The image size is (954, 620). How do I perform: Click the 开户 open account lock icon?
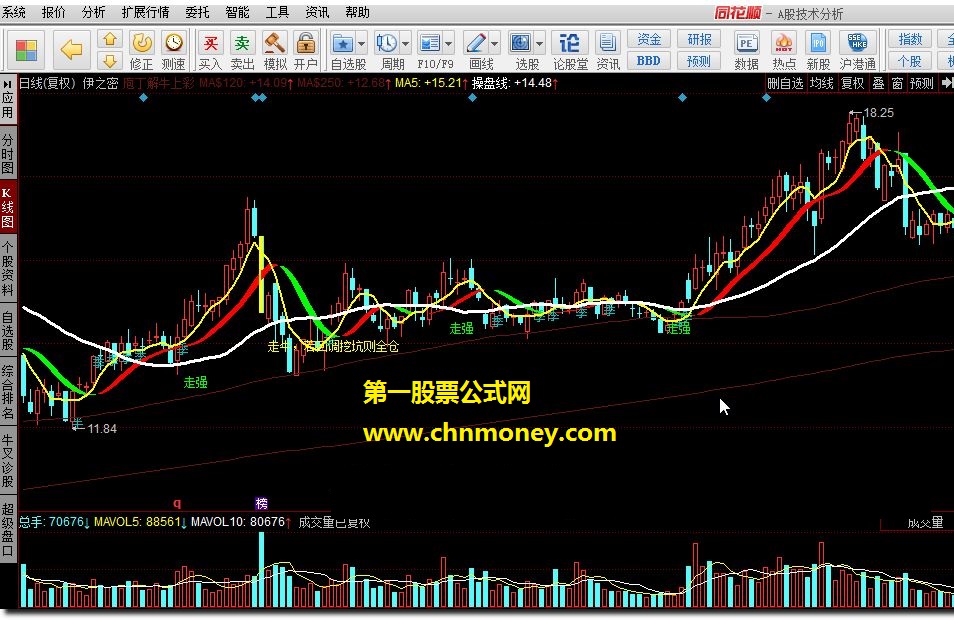tap(305, 50)
